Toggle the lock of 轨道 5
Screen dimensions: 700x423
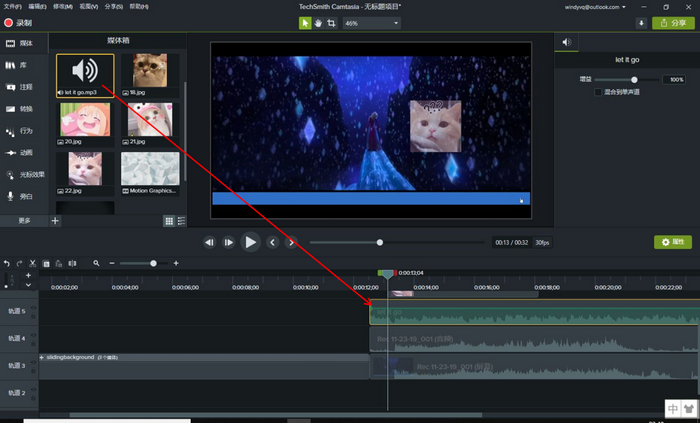[x=33, y=316]
